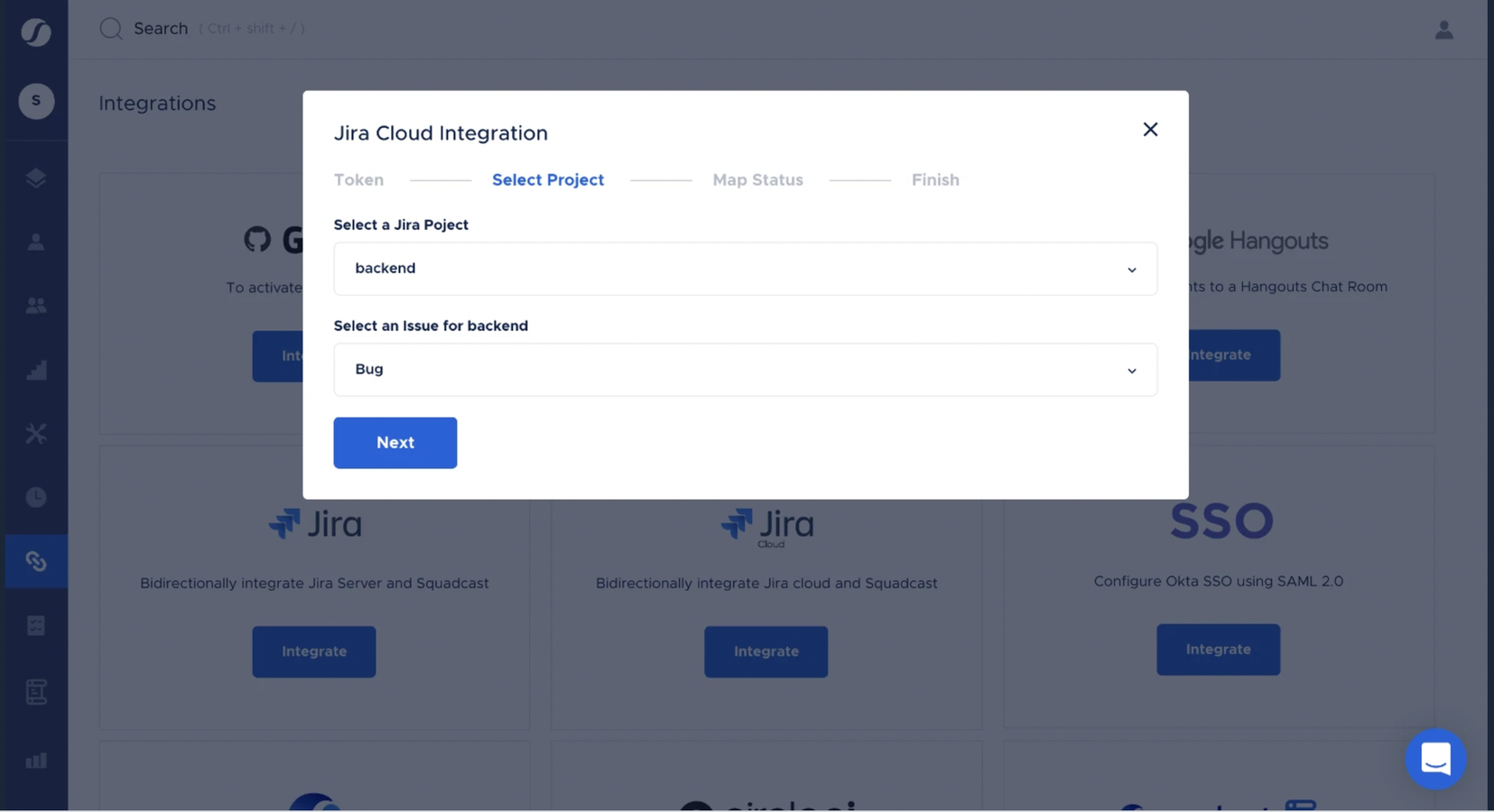This screenshot has width=1494, height=812.
Task: Go to the Map Status step
Action: (757, 180)
